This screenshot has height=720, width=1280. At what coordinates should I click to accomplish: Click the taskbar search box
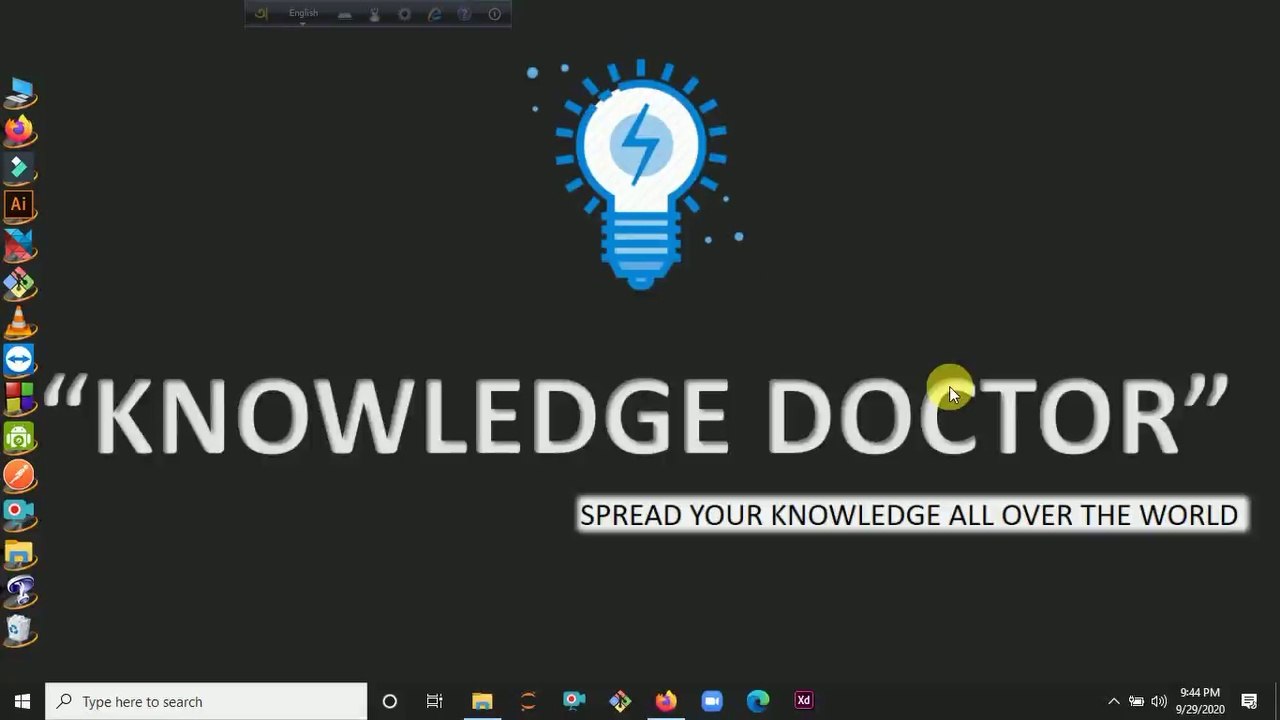[206, 701]
